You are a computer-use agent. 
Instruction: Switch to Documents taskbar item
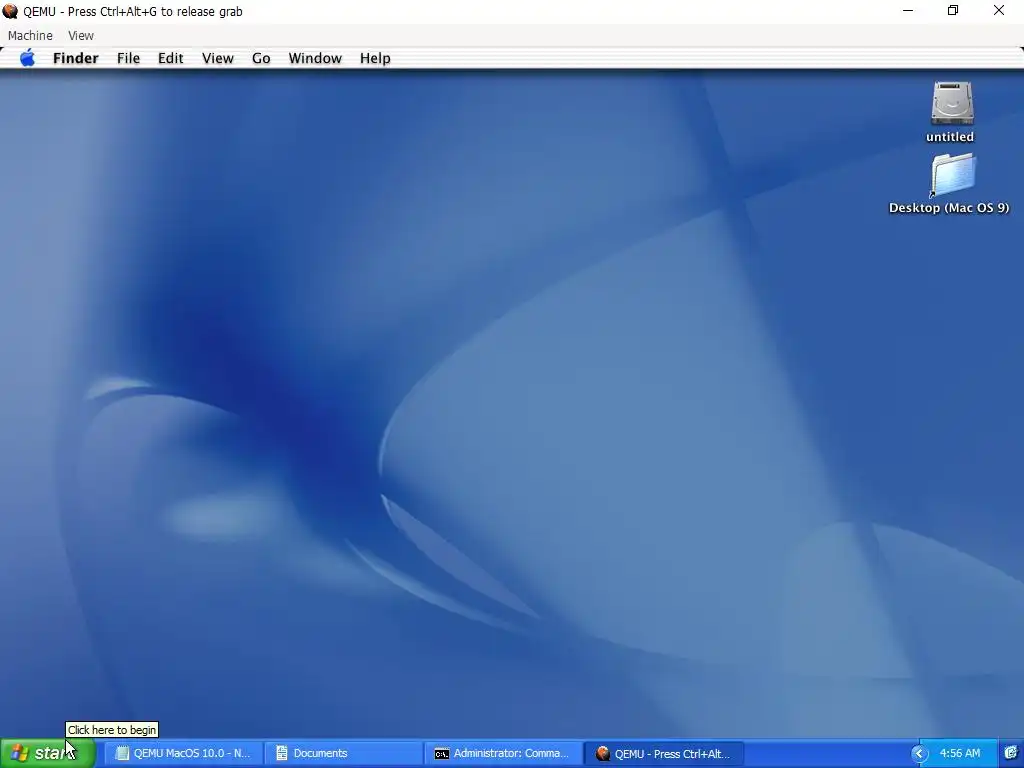pyautogui.click(x=344, y=753)
